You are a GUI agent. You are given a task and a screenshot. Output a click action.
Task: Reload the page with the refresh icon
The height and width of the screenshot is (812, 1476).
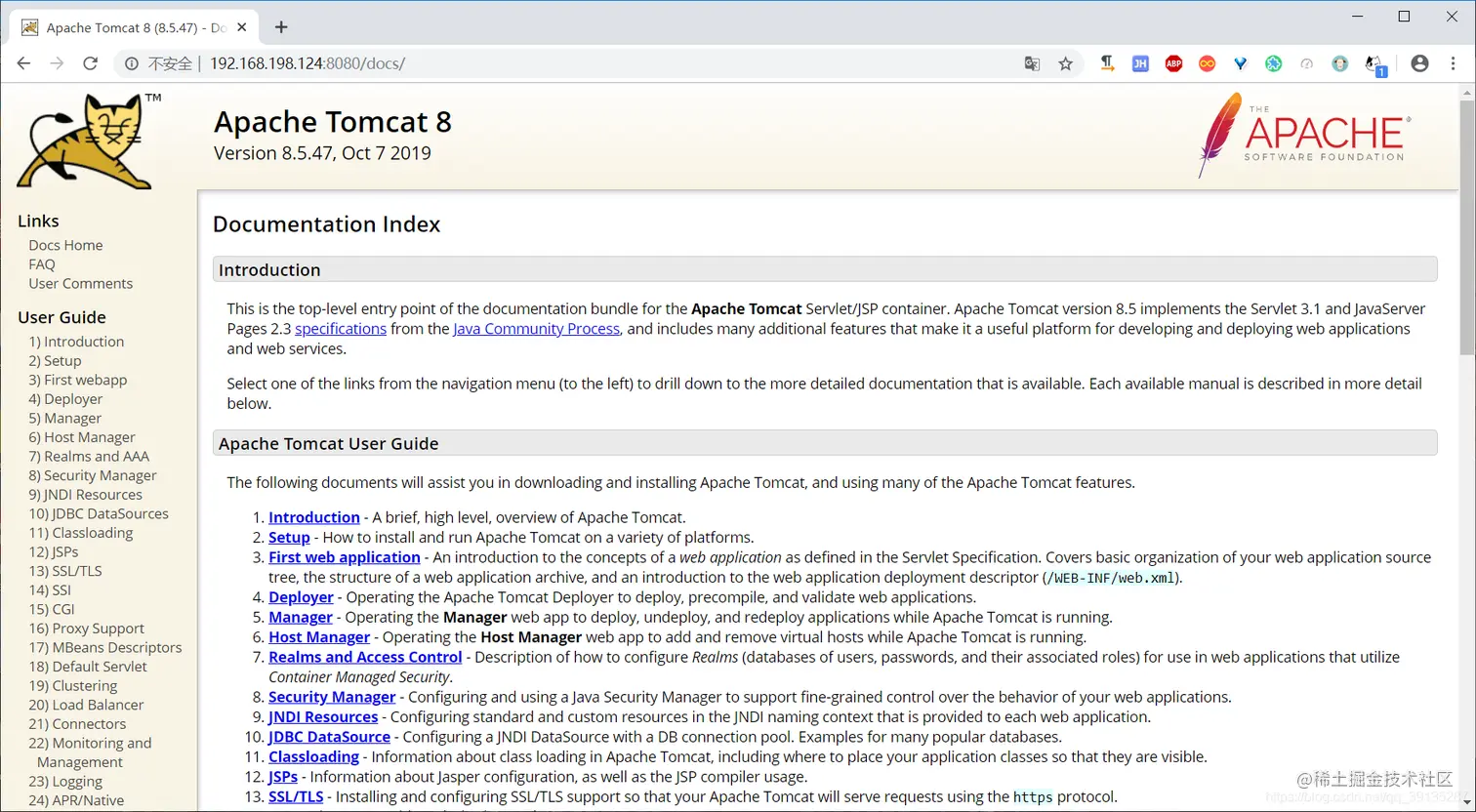(91, 63)
